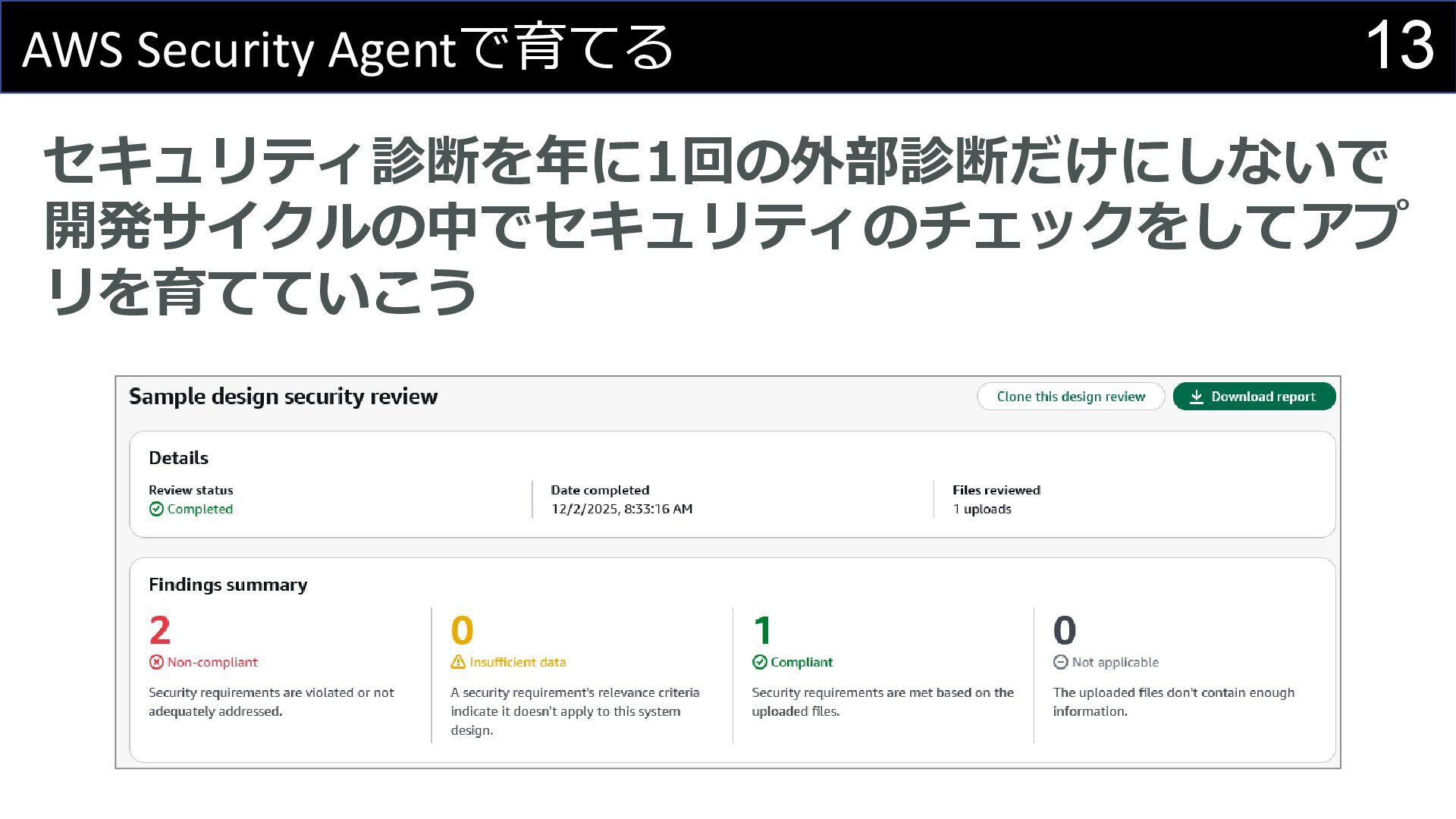Click the slide number 13

click(1398, 47)
